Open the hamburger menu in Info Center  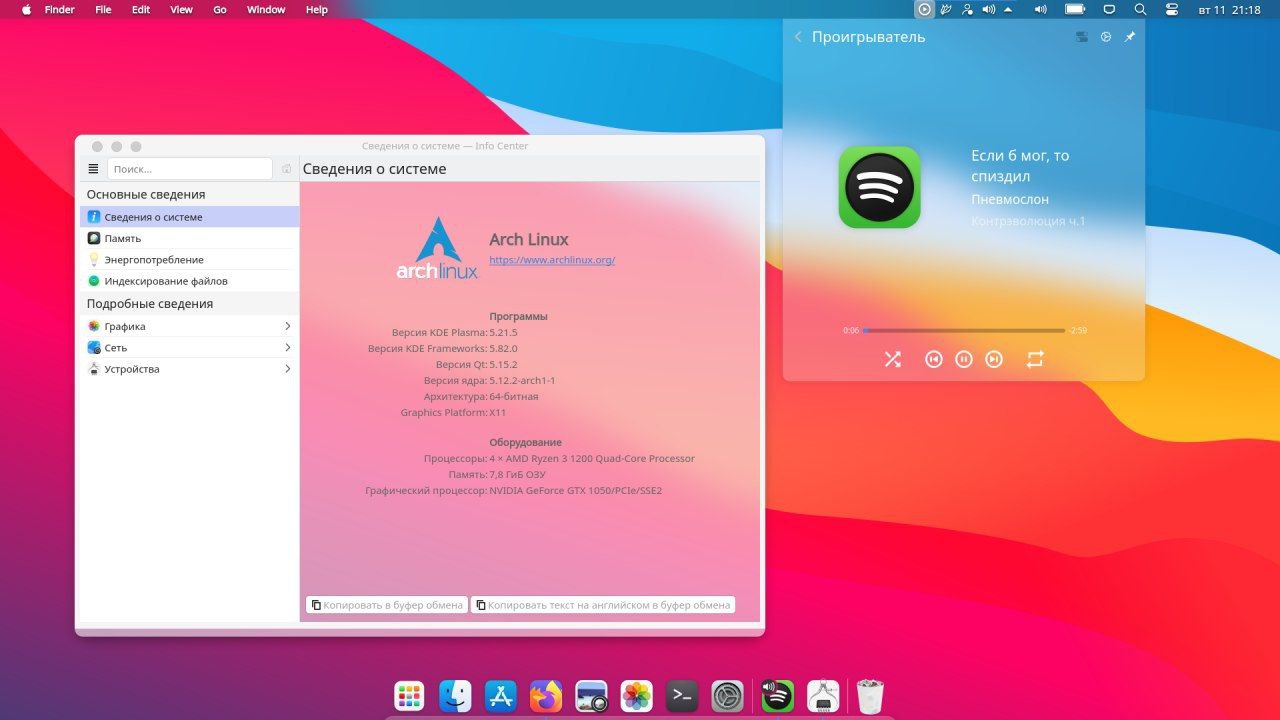click(94, 169)
